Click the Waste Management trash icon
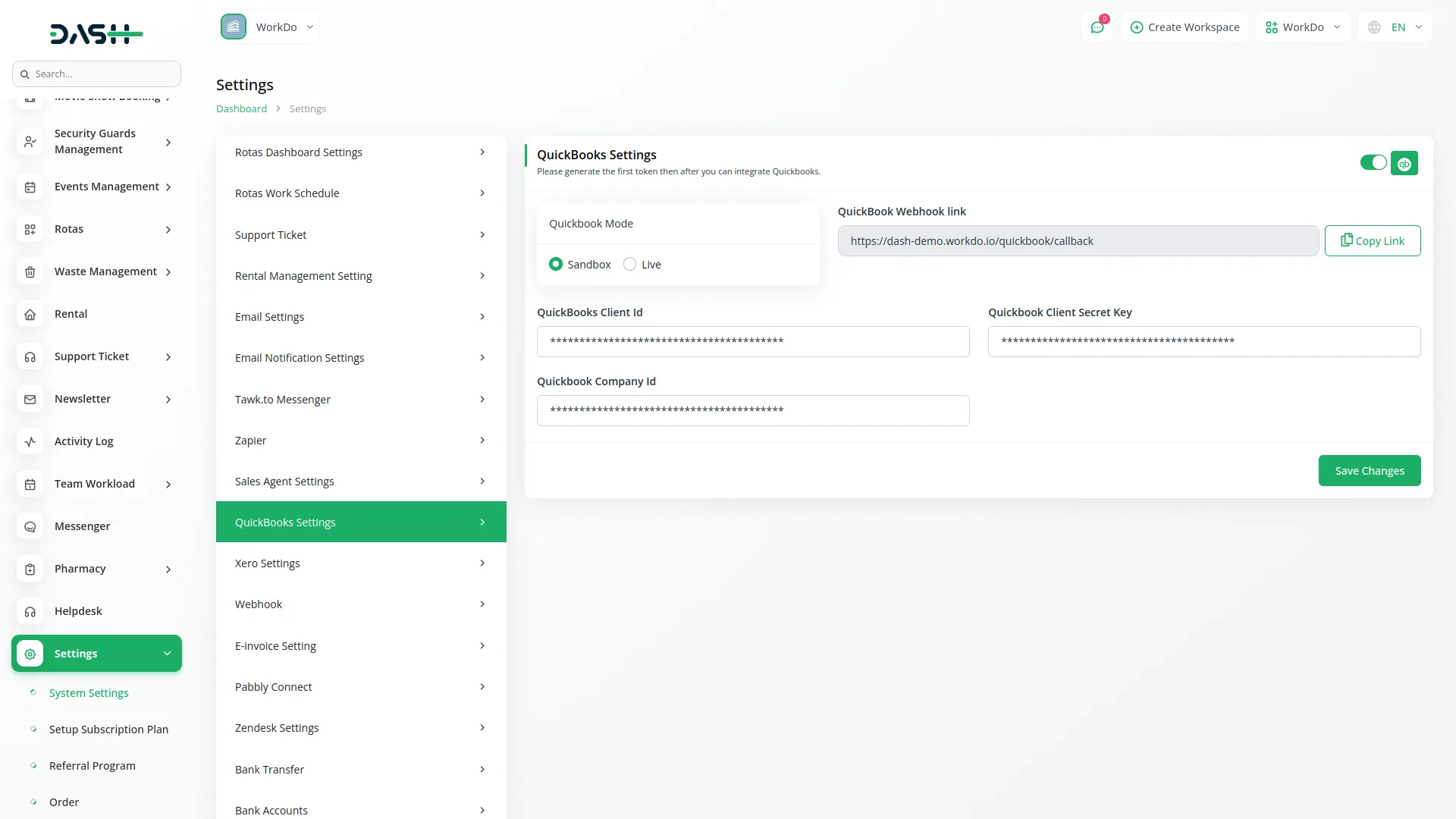The image size is (1456, 819). pos(30,271)
